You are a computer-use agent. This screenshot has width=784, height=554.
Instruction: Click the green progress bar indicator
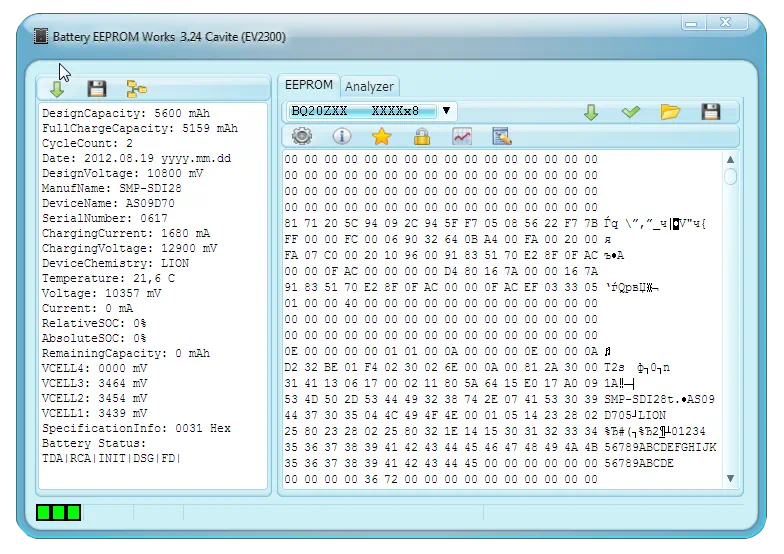coord(58,512)
